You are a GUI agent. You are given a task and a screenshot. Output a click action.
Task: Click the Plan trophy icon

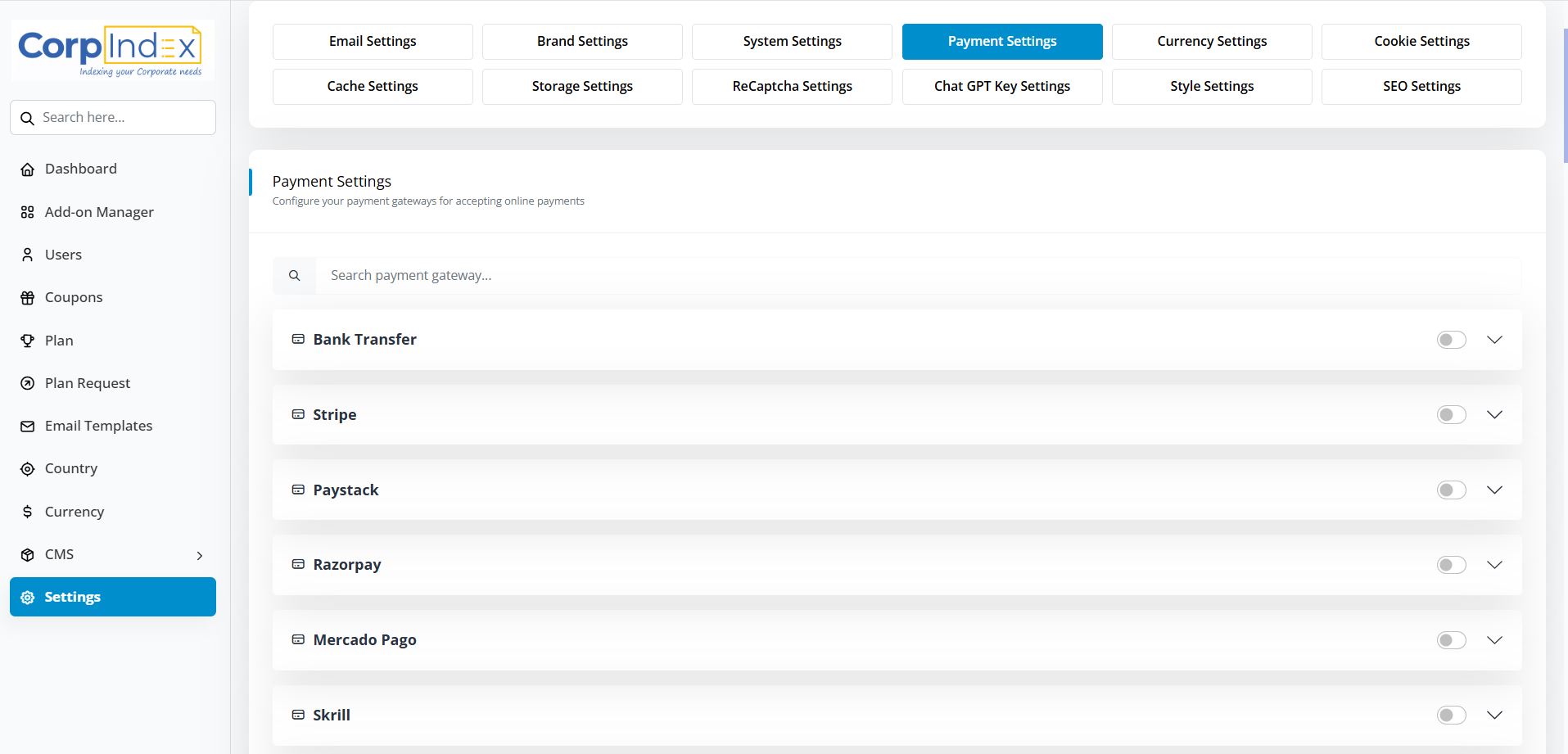(x=28, y=341)
